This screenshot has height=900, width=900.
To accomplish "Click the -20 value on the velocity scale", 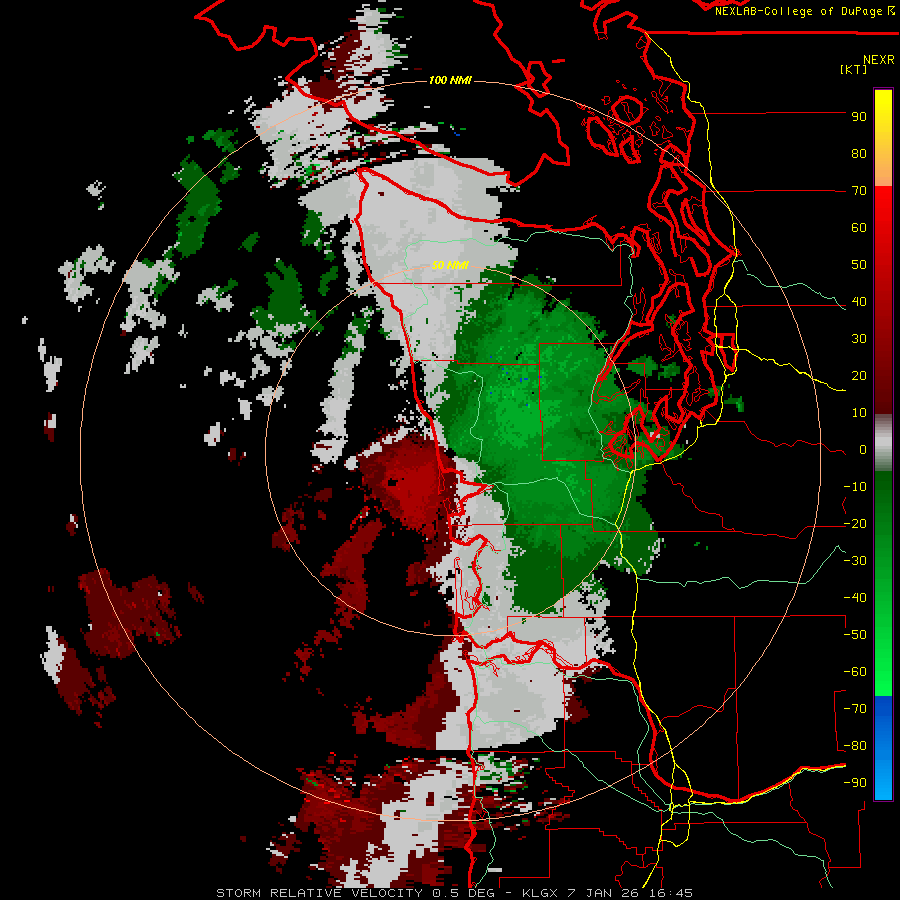I will [x=855, y=524].
